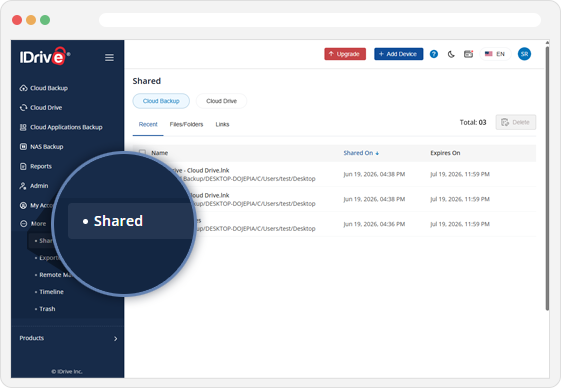
Task: Select Timeline under More
Action: [51, 292]
